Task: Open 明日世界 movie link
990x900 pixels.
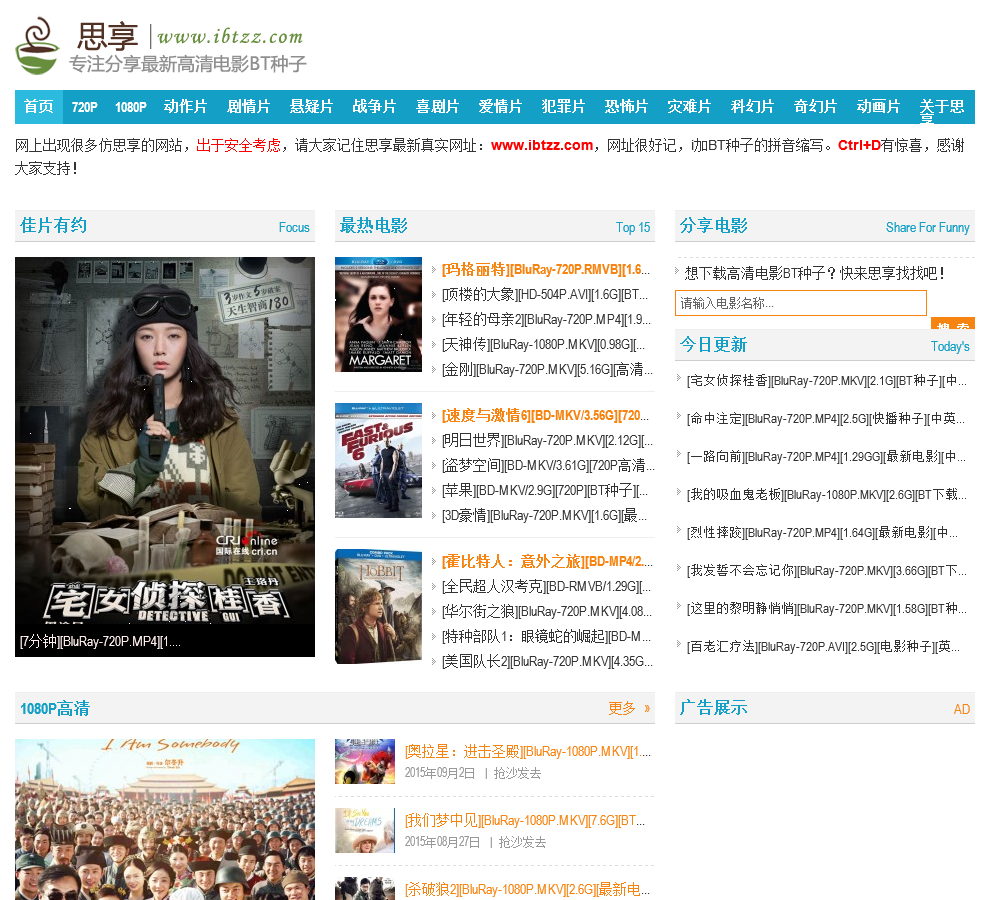Action: 547,440
